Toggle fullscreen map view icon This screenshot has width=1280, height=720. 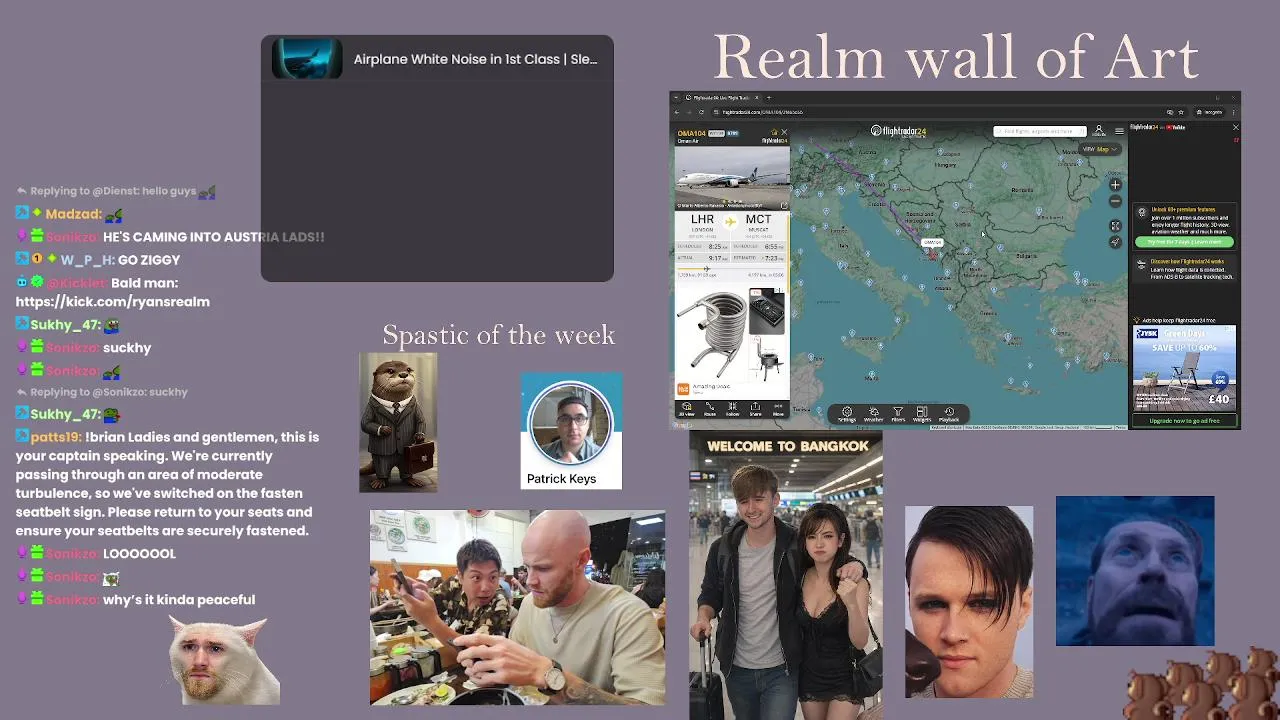1115,226
